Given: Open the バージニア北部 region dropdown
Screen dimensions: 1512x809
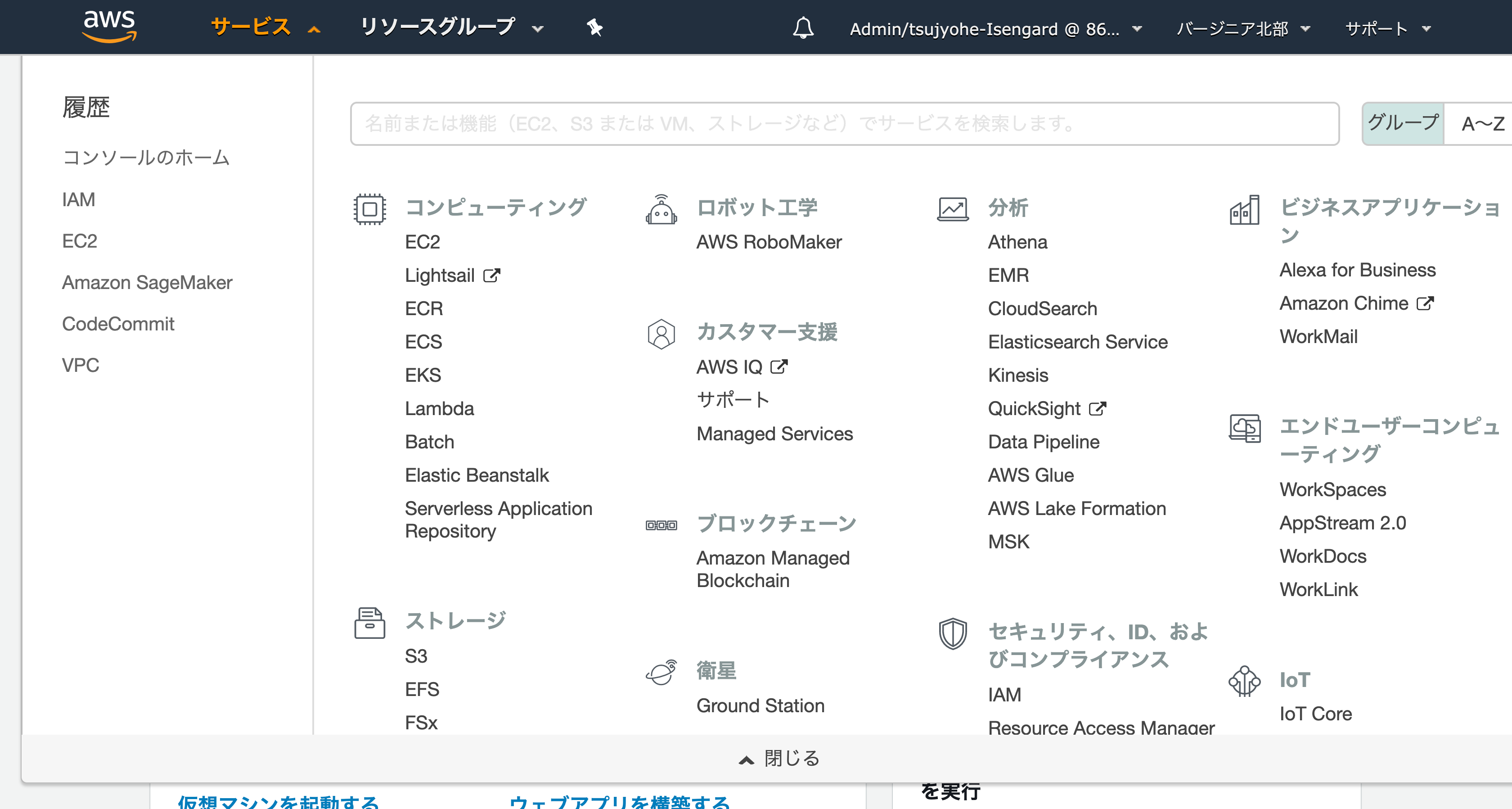Looking at the screenshot, I should (1243, 29).
